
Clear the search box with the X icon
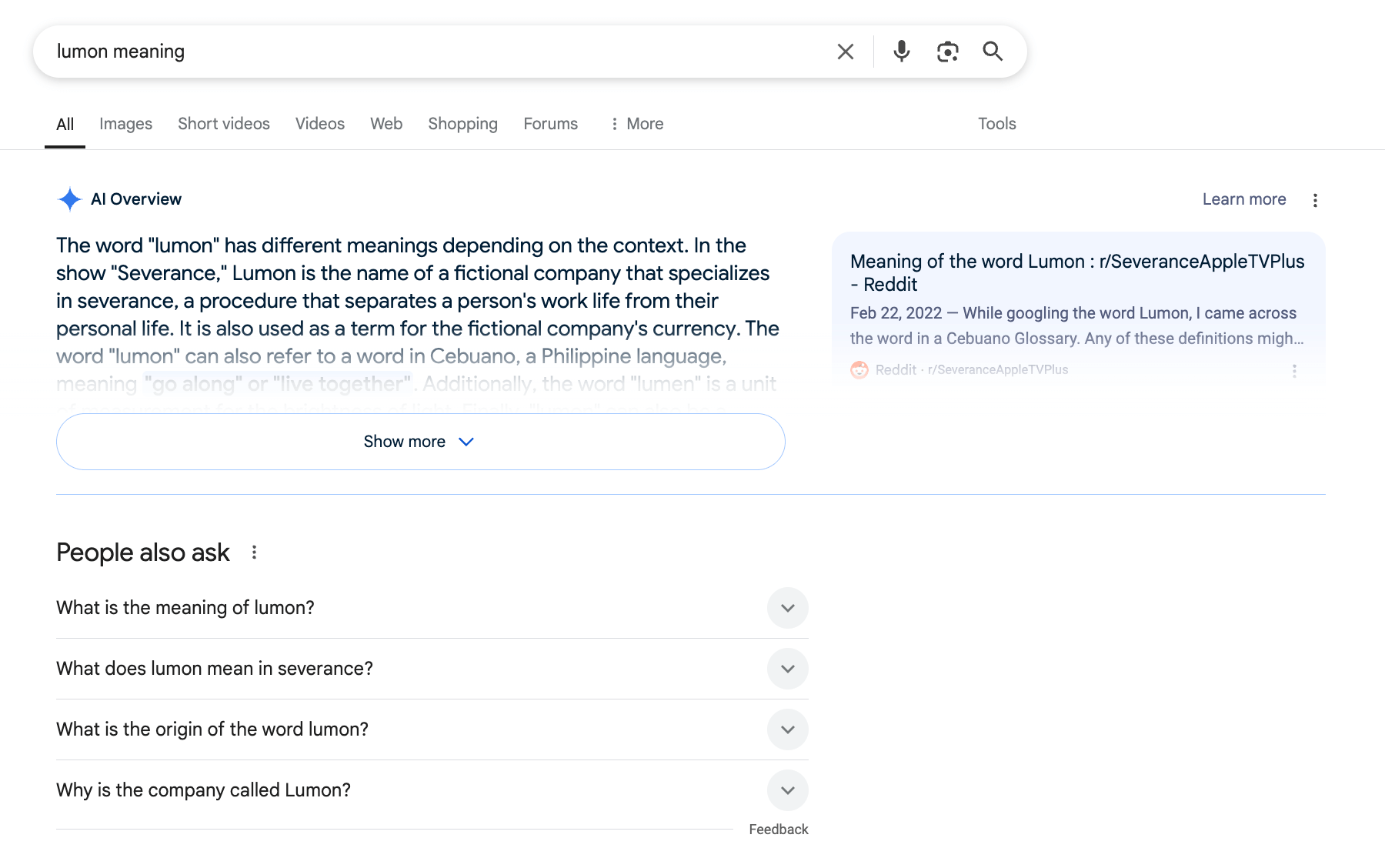pyautogui.click(x=845, y=52)
